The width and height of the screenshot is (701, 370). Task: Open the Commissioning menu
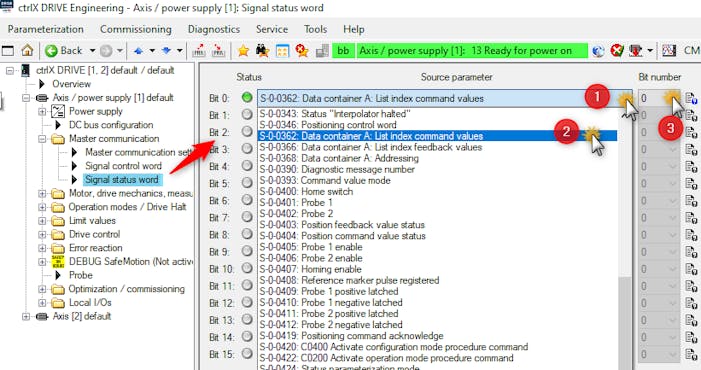pos(135,29)
